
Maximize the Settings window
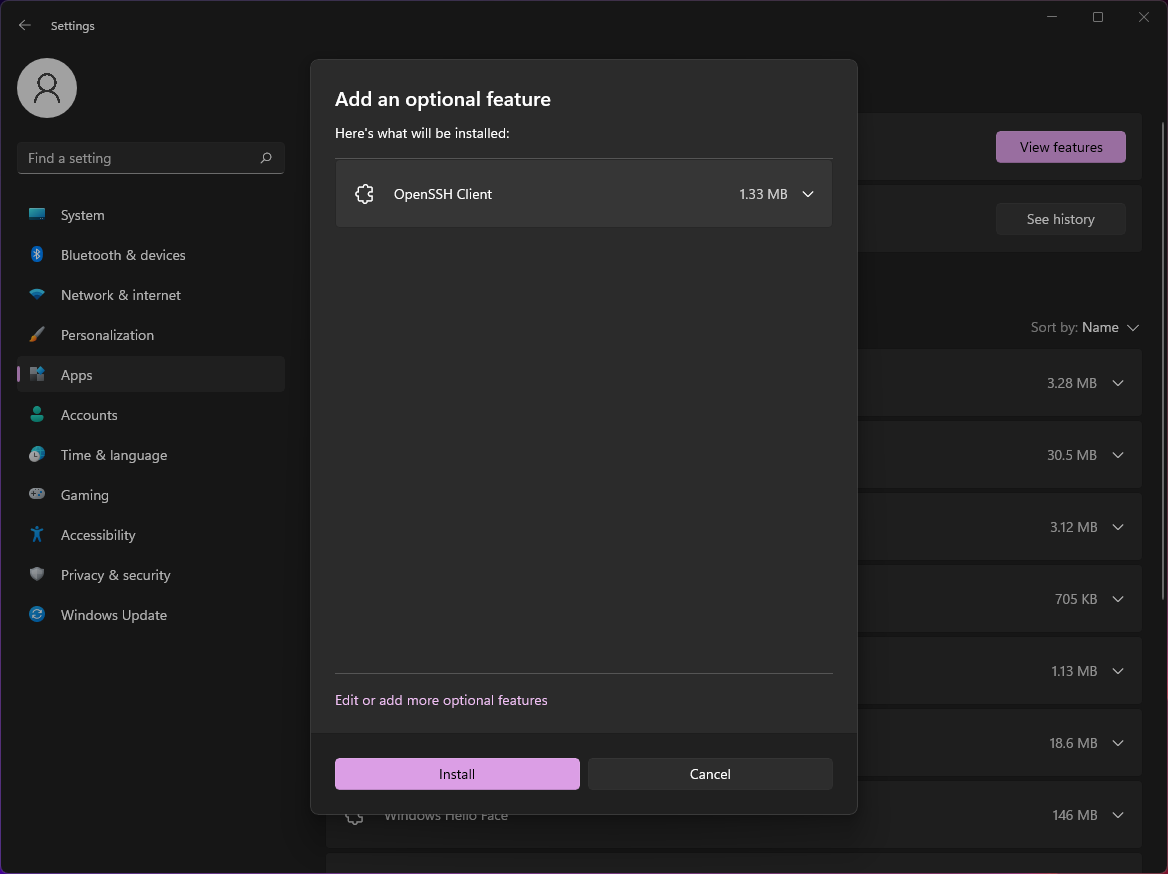[x=1098, y=16]
